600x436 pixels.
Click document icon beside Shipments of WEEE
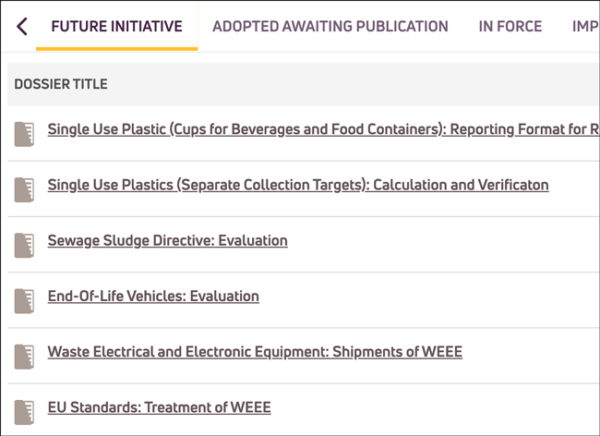[x=25, y=356]
